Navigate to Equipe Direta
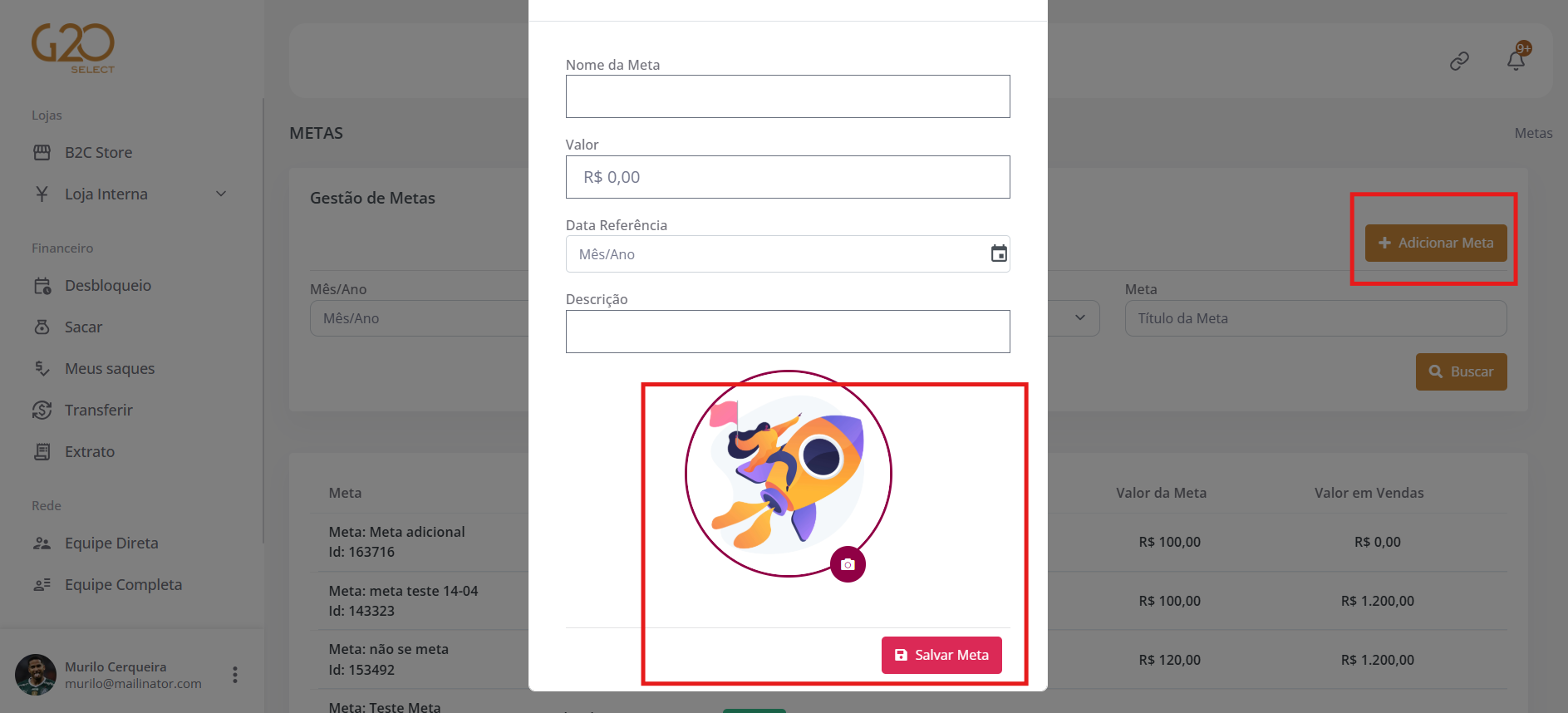 pos(111,543)
